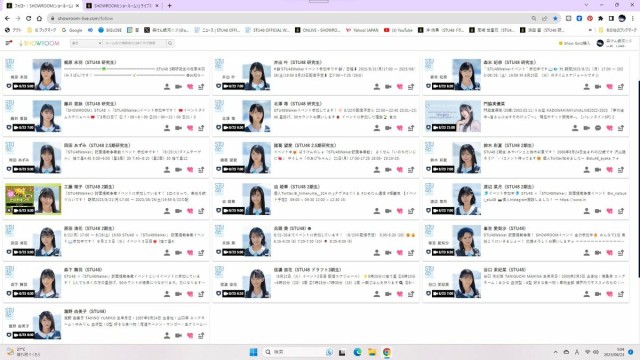Open Chrome three-dot menu
Screen dimensions: 640x360
[x=633, y=18]
